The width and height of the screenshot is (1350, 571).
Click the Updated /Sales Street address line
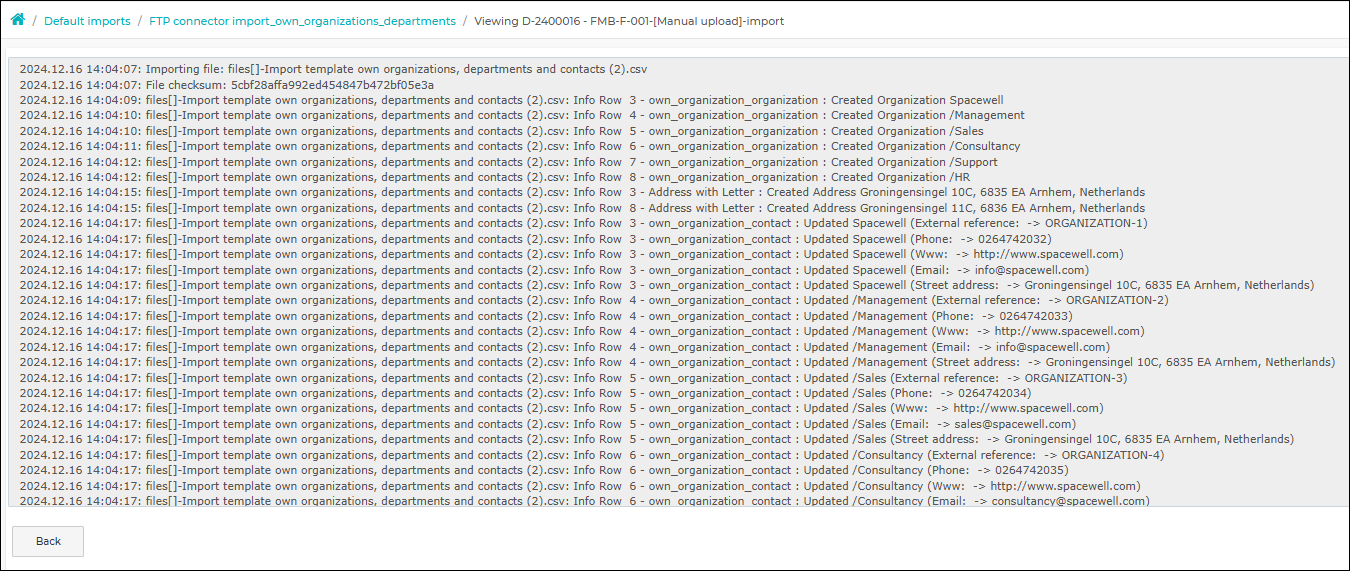657,440
